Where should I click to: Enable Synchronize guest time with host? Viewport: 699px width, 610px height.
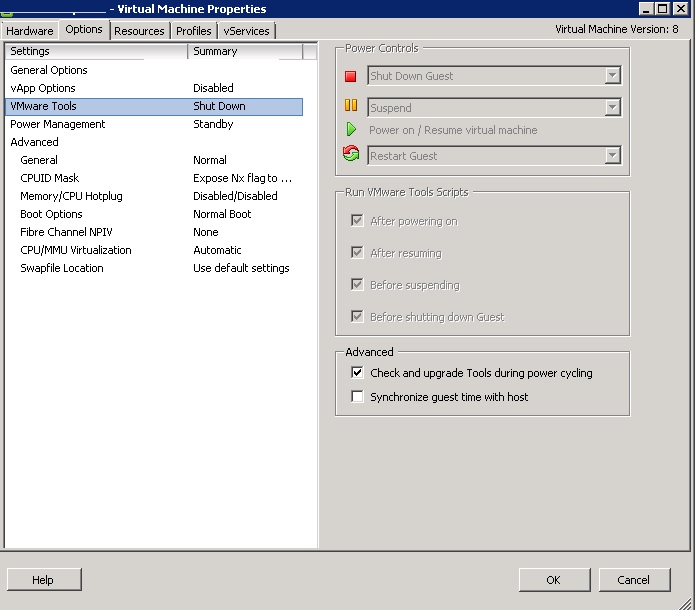coord(357,396)
